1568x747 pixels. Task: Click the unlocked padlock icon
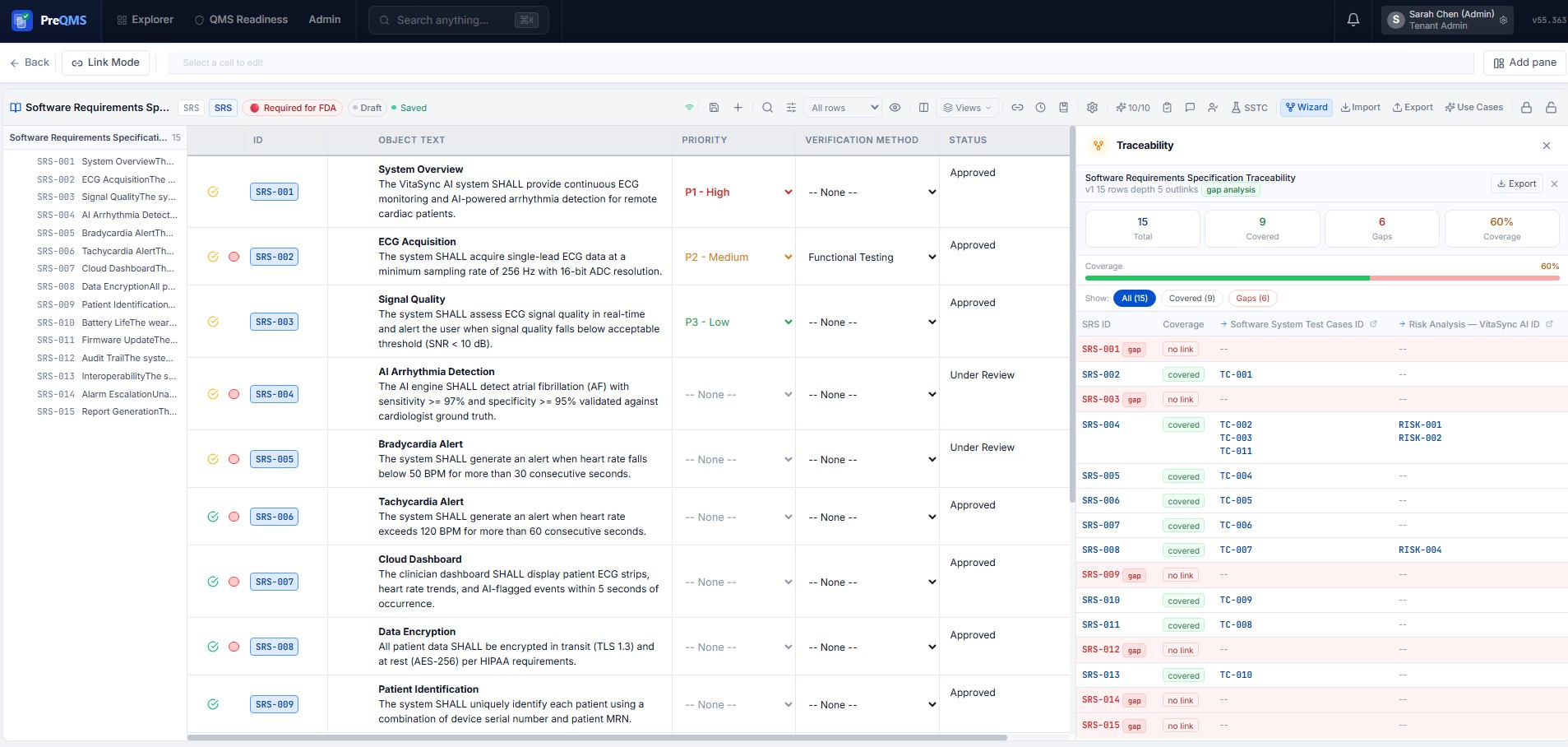[x=1551, y=108]
